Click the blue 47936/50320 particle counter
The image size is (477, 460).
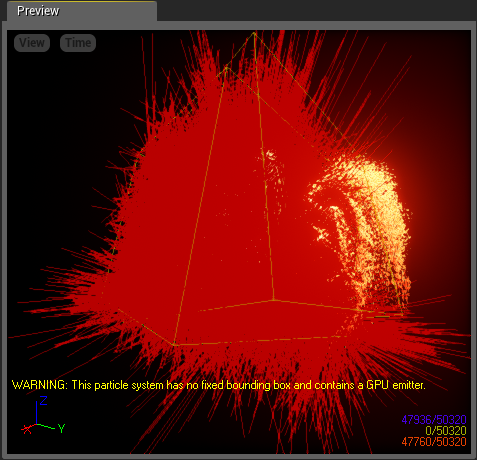pyautogui.click(x=434, y=419)
